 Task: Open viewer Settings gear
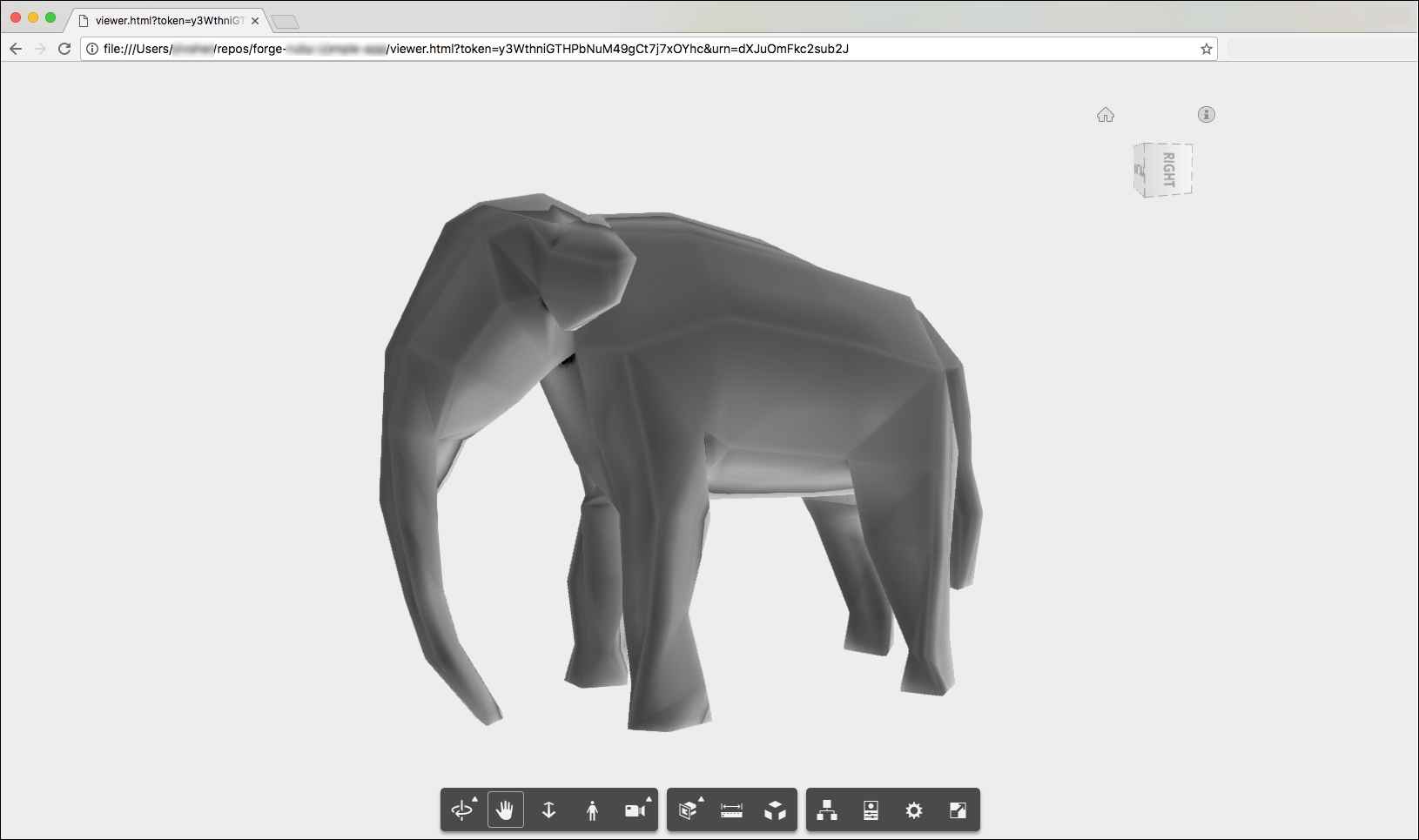point(913,810)
